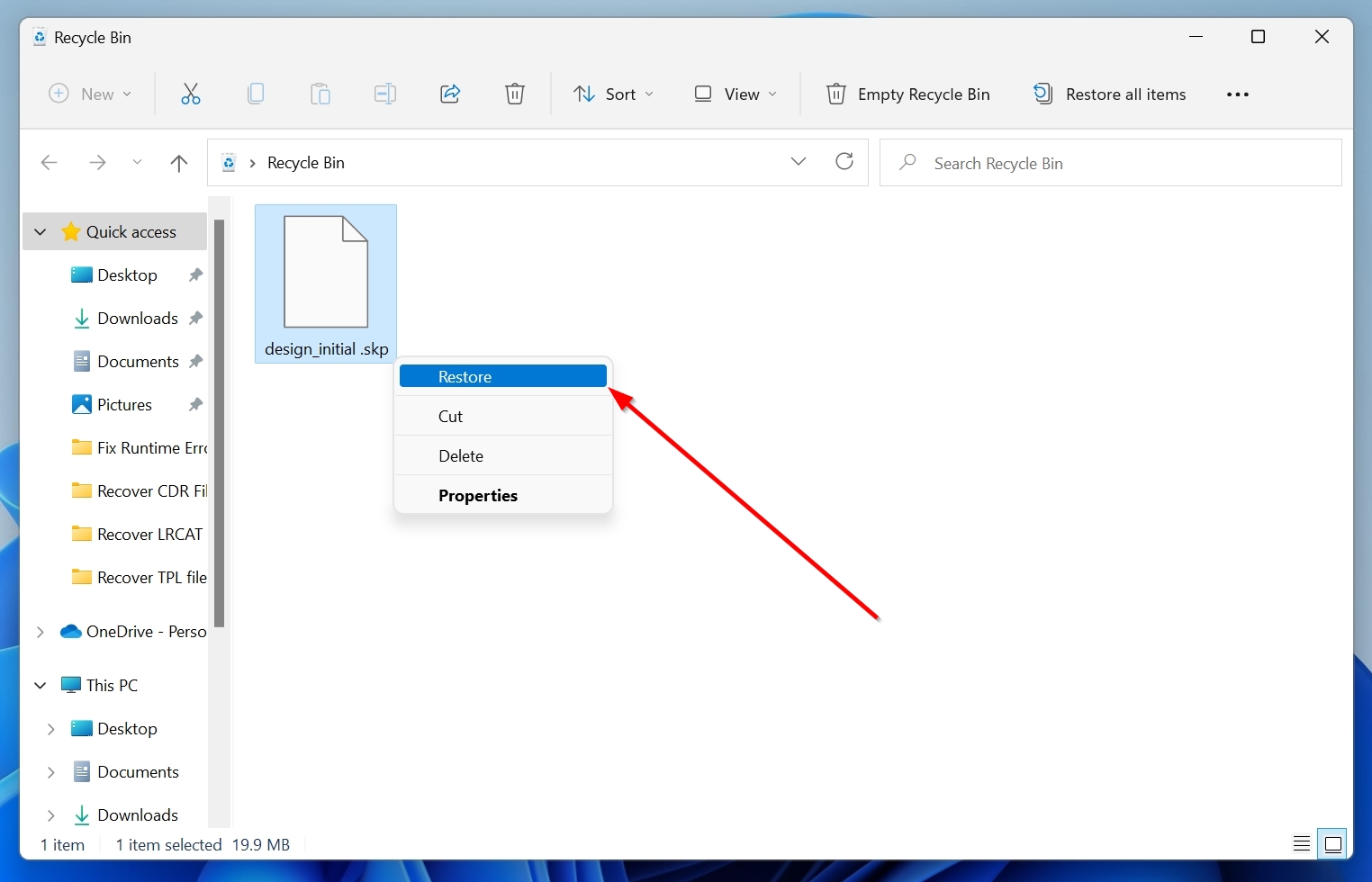Select the Rename icon
This screenshot has width=1372, height=882.
click(385, 94)
